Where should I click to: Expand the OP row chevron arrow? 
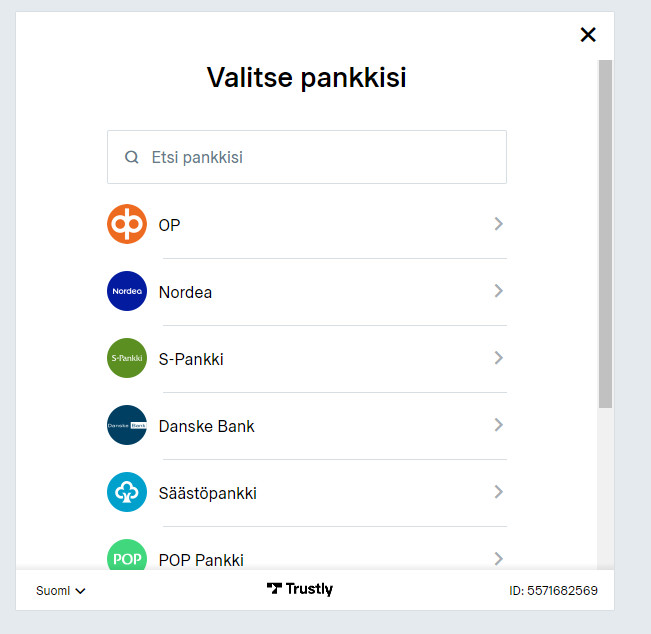(x=499, y=224)
